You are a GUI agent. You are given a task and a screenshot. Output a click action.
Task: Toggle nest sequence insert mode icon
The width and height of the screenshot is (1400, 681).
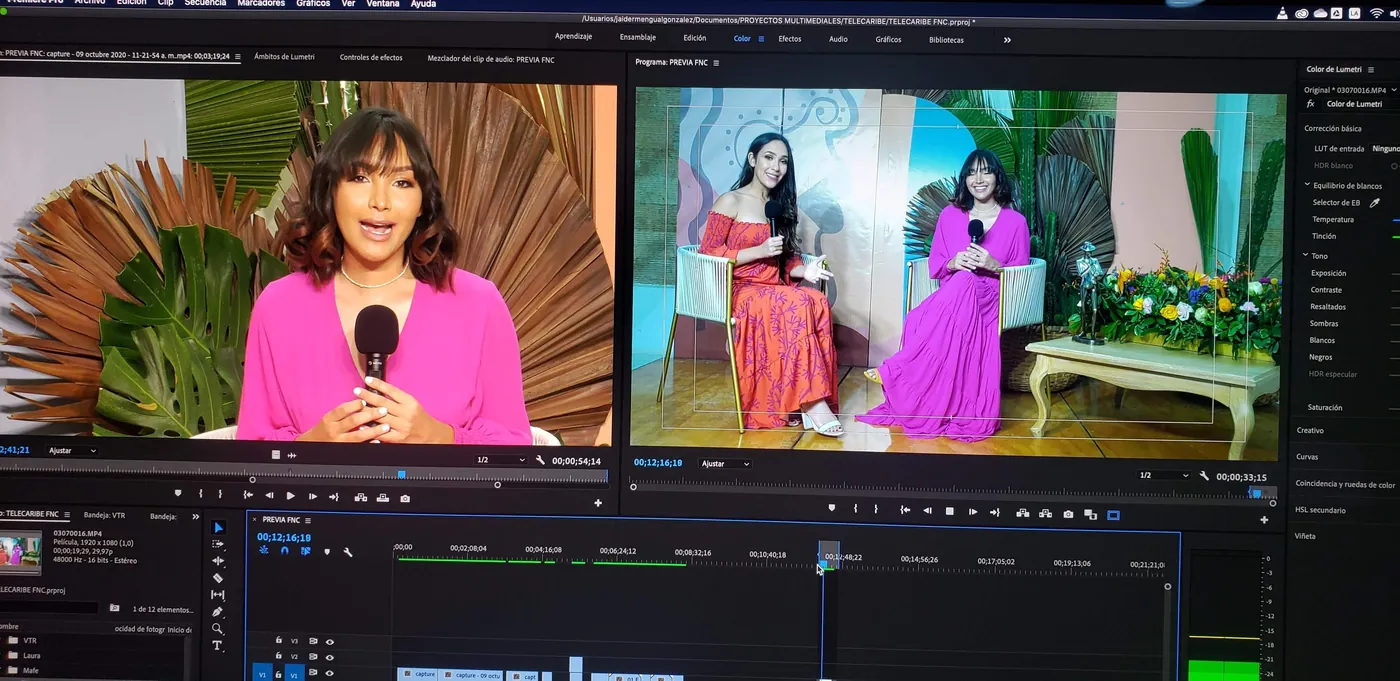tap(264, 550)
